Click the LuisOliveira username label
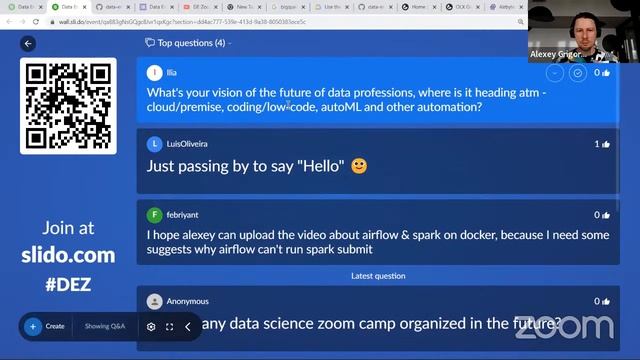The width and height of the screenshot is (640, 360). [x=187, y=144]
